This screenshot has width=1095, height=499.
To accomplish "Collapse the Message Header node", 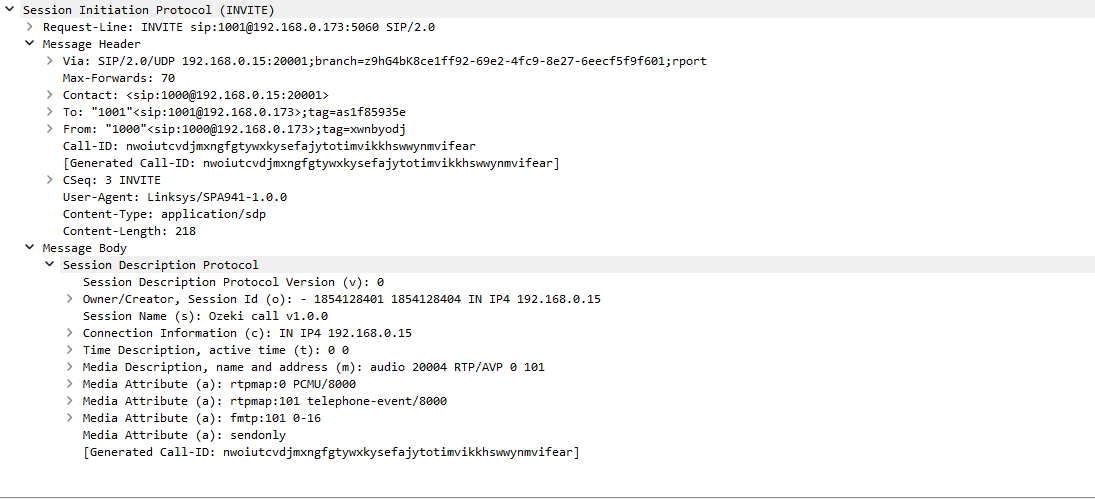I will point(30,44).
